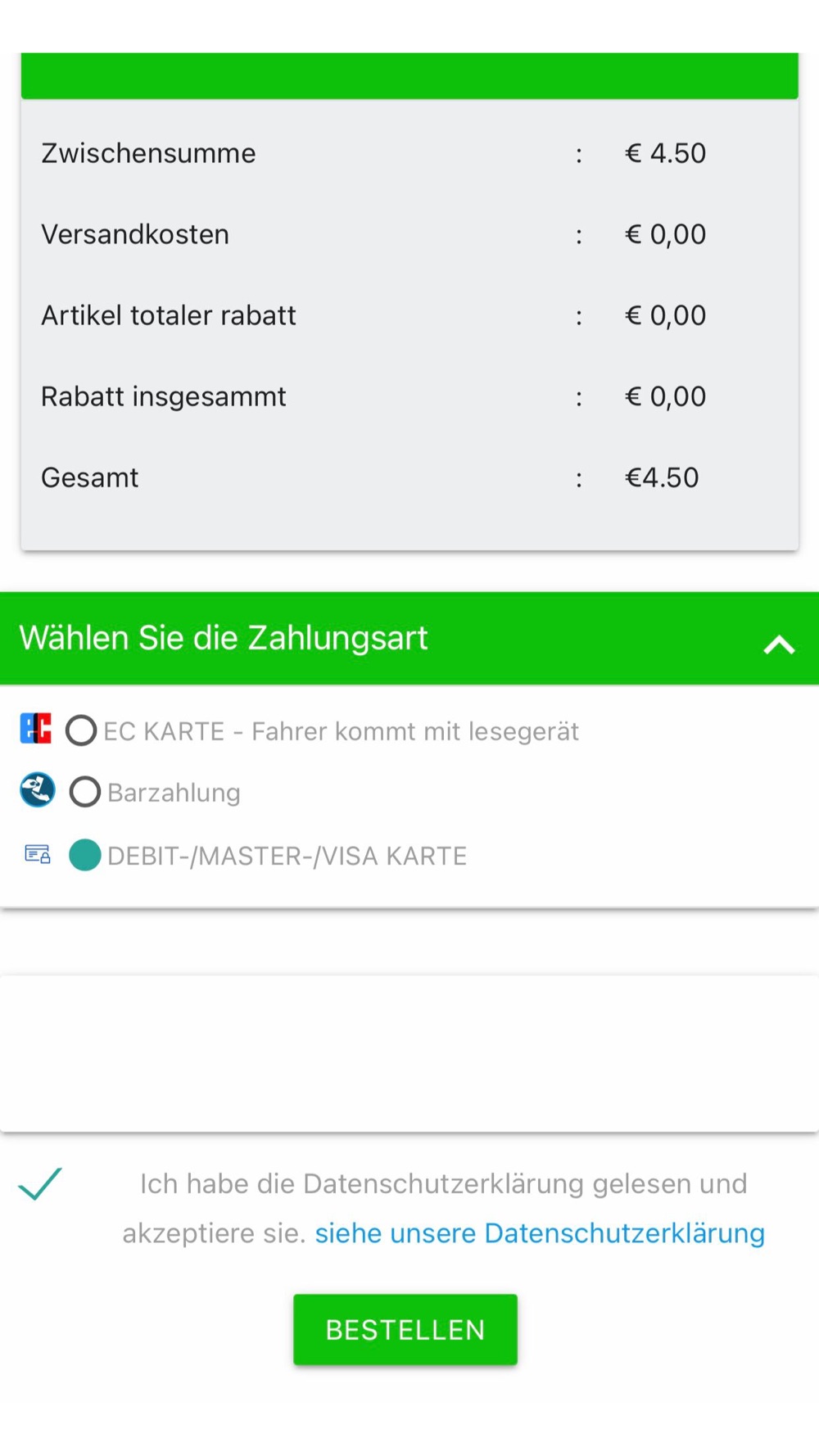Click the green bar above the order summary

click(x=409, y=75)
